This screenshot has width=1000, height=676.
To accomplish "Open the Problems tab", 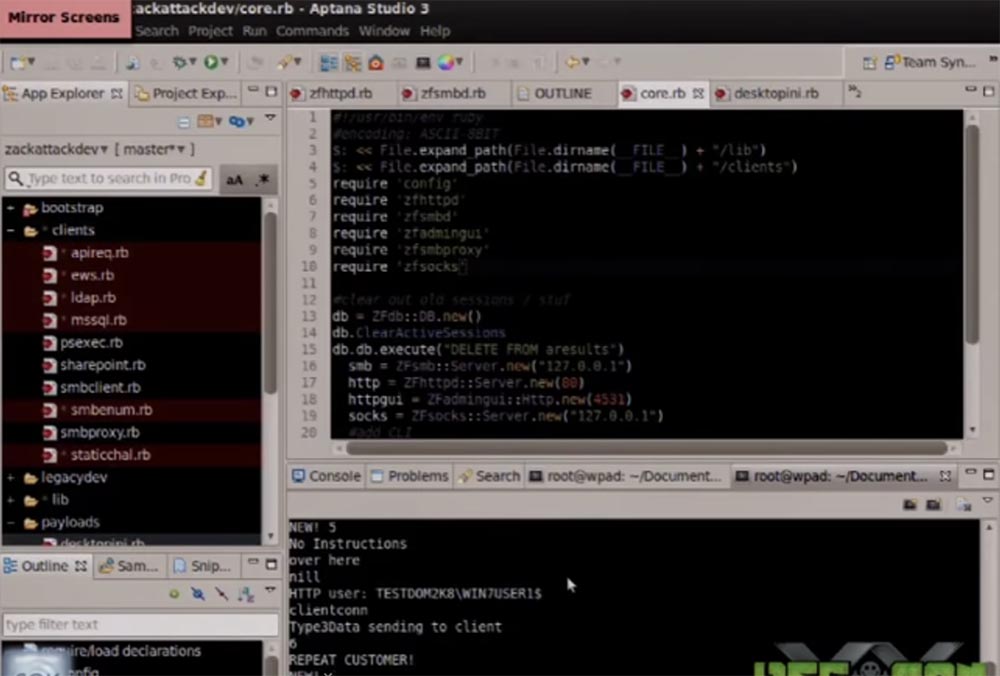I will [409, 476].
